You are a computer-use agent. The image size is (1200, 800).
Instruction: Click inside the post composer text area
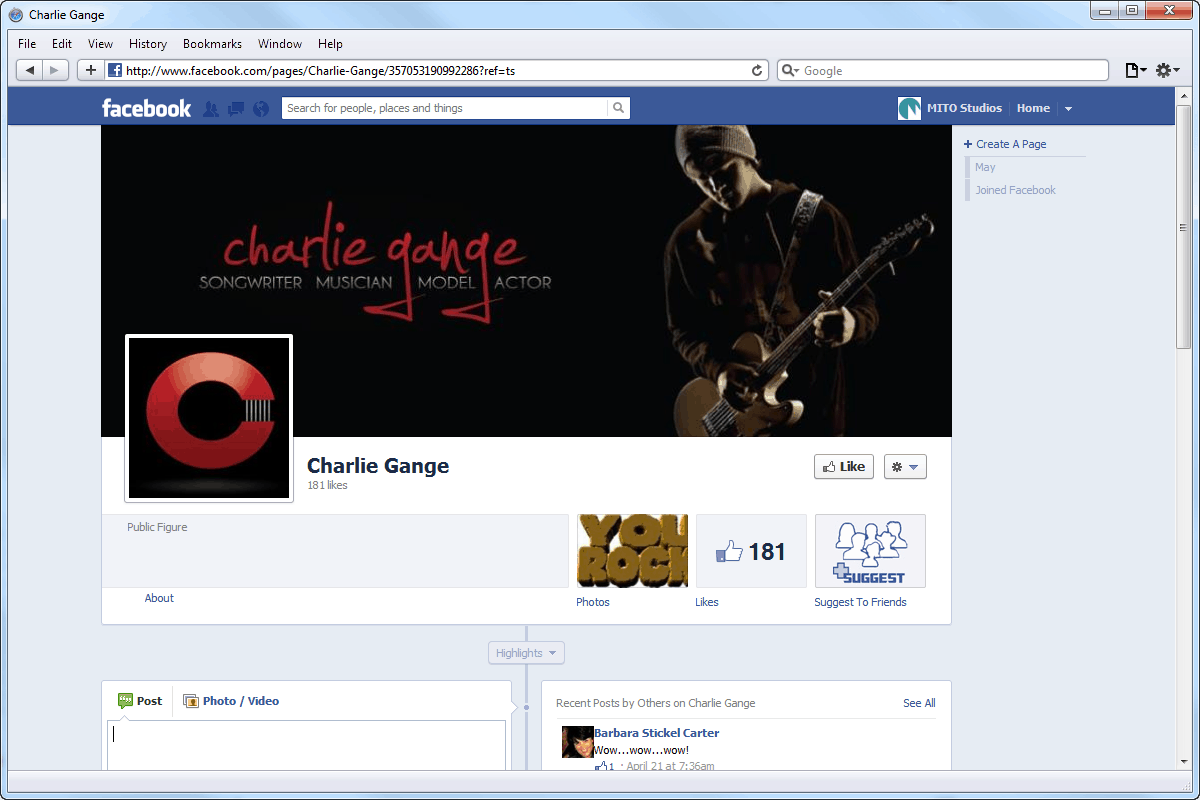[306, 745]
